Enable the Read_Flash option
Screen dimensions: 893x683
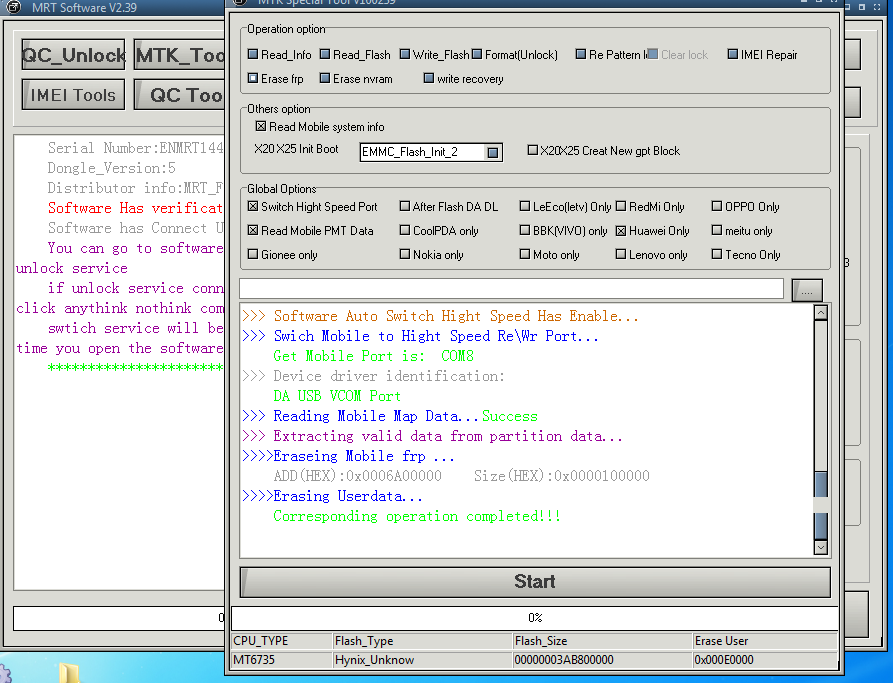325,55
